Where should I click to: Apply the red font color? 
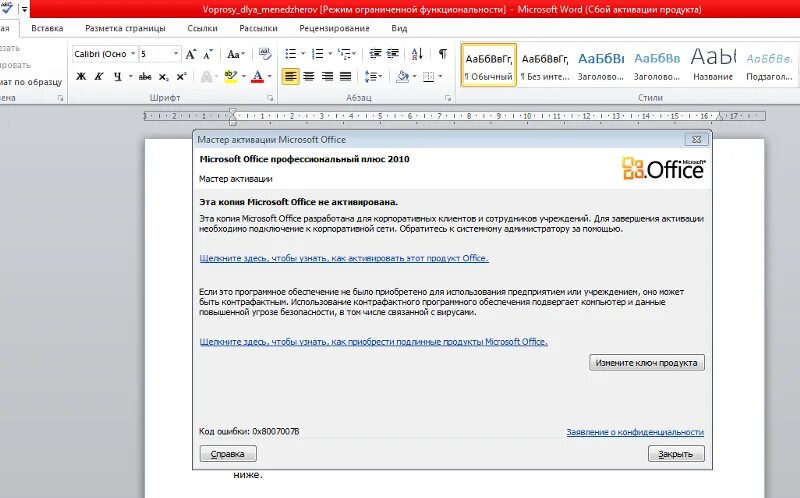(258, 77)
